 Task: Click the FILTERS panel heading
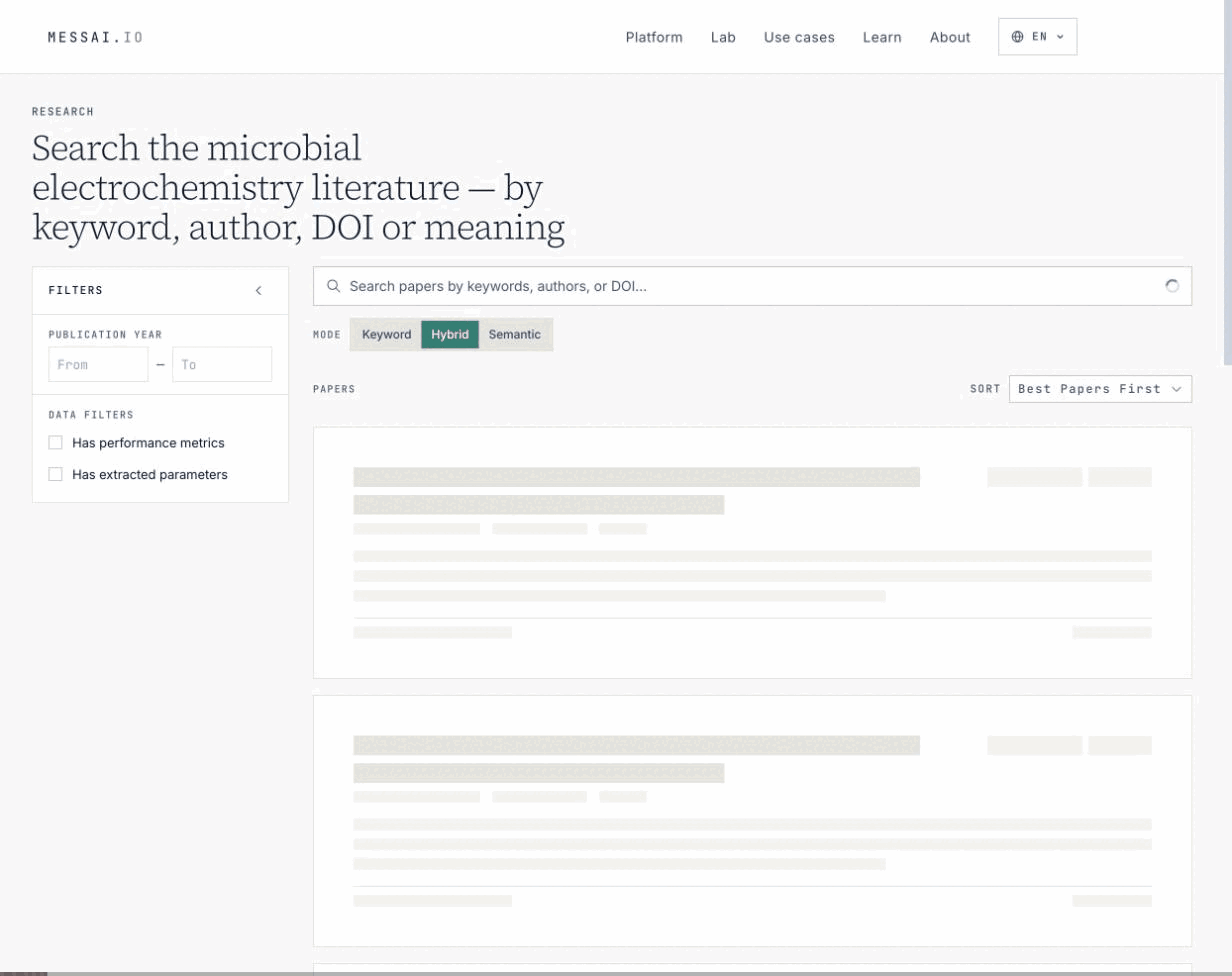click(x=76, y=290)
